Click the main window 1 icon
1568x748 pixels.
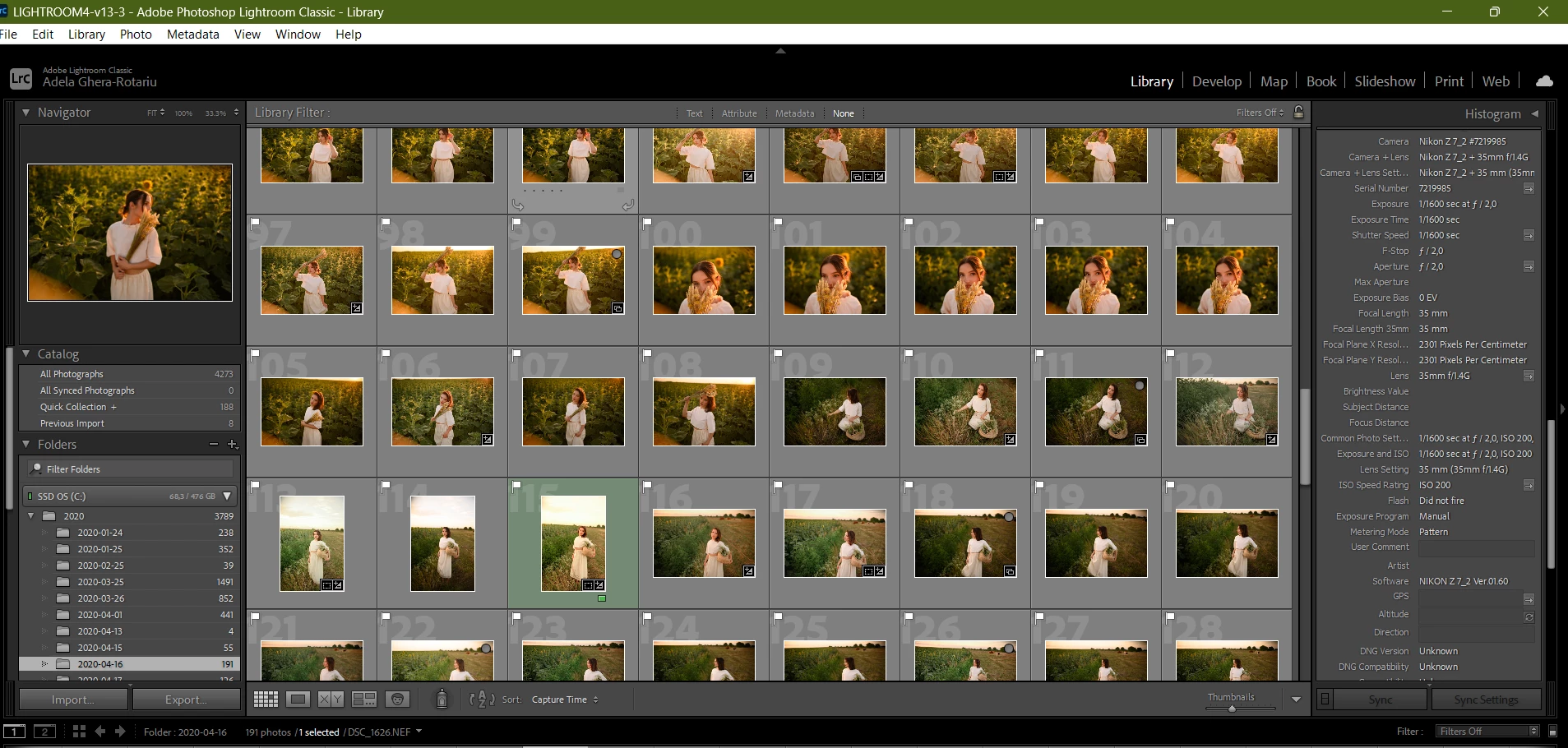pos(14,731)
